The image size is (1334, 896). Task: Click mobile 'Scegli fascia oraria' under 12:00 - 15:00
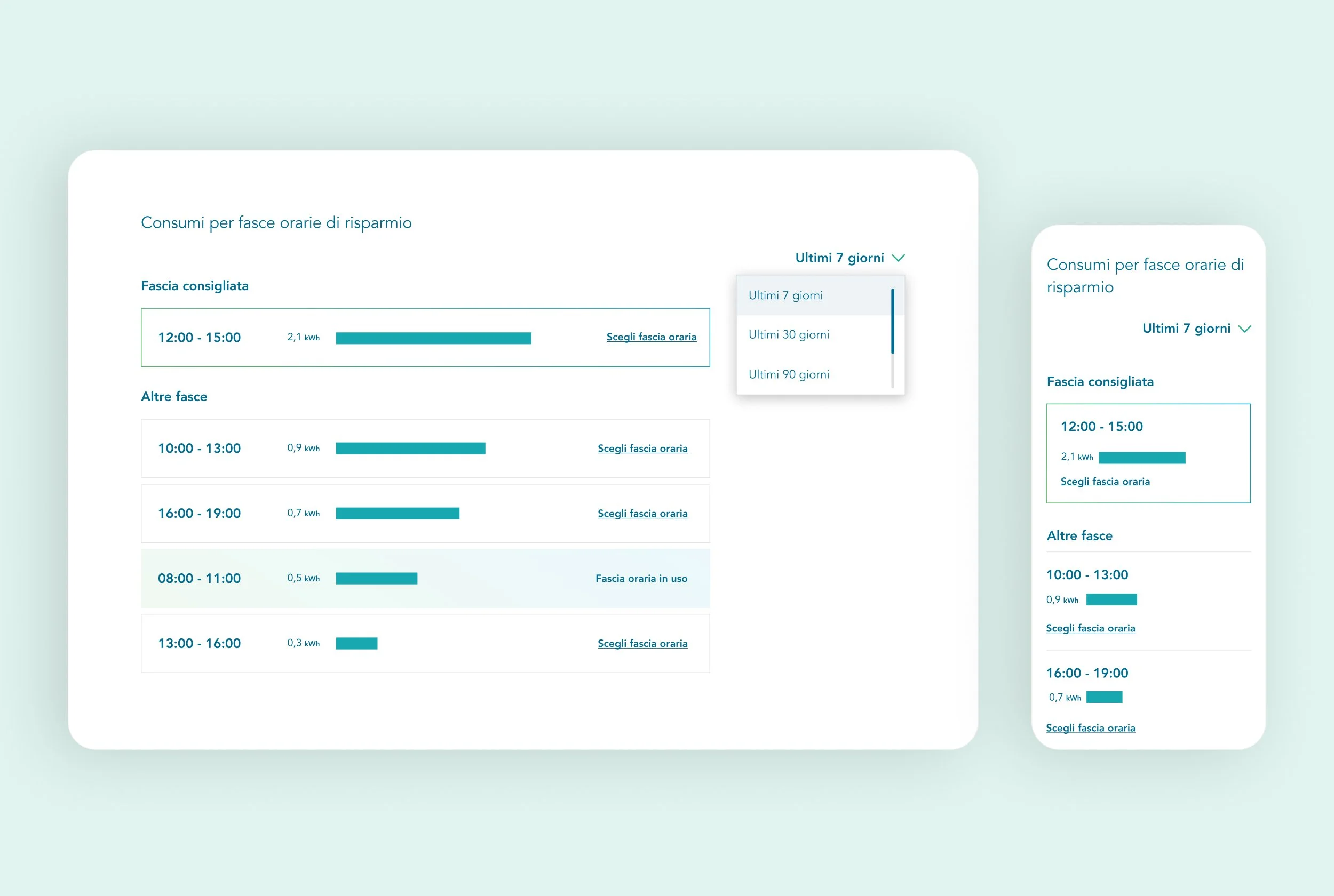[1105, 482]
